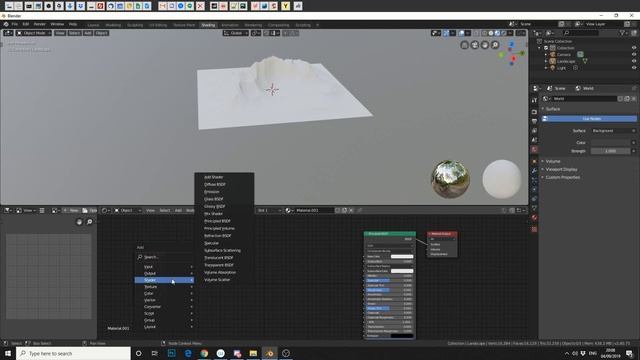Open the File menu
The height and width of the screenshot is (360, 640).
point(15,24)
